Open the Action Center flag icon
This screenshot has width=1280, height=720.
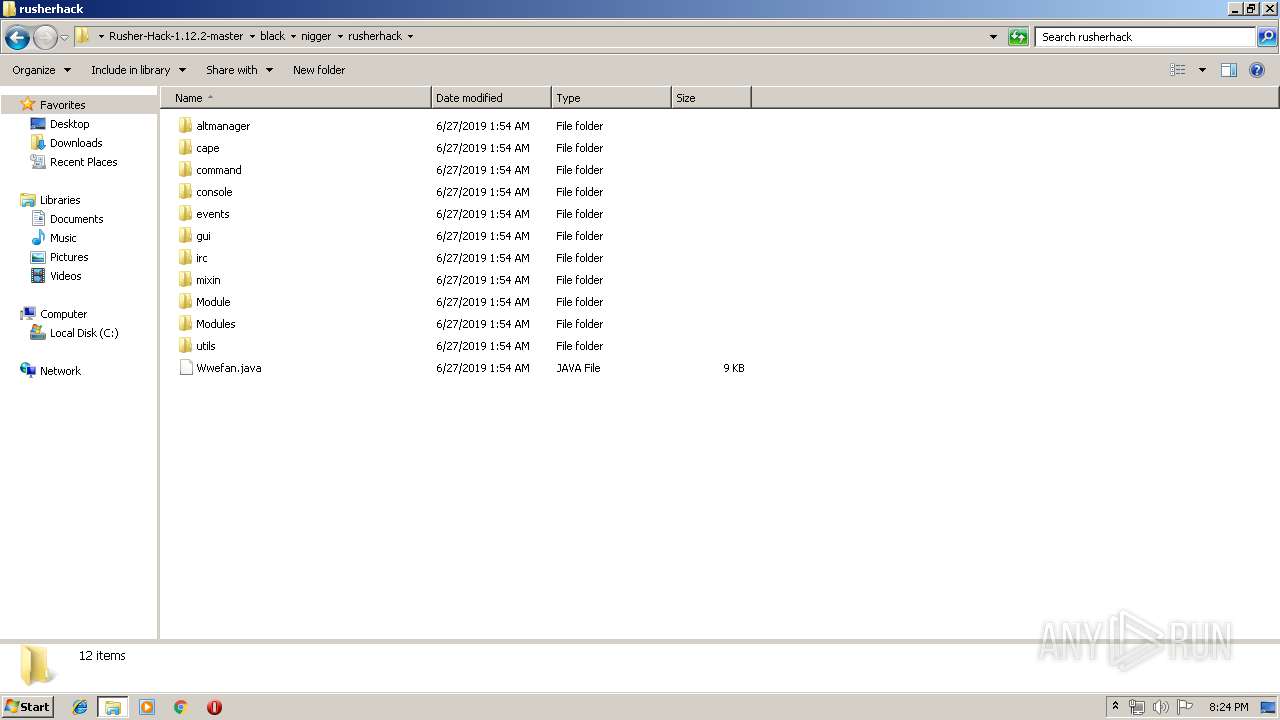pyautogui.click(x=1185, y=707)
